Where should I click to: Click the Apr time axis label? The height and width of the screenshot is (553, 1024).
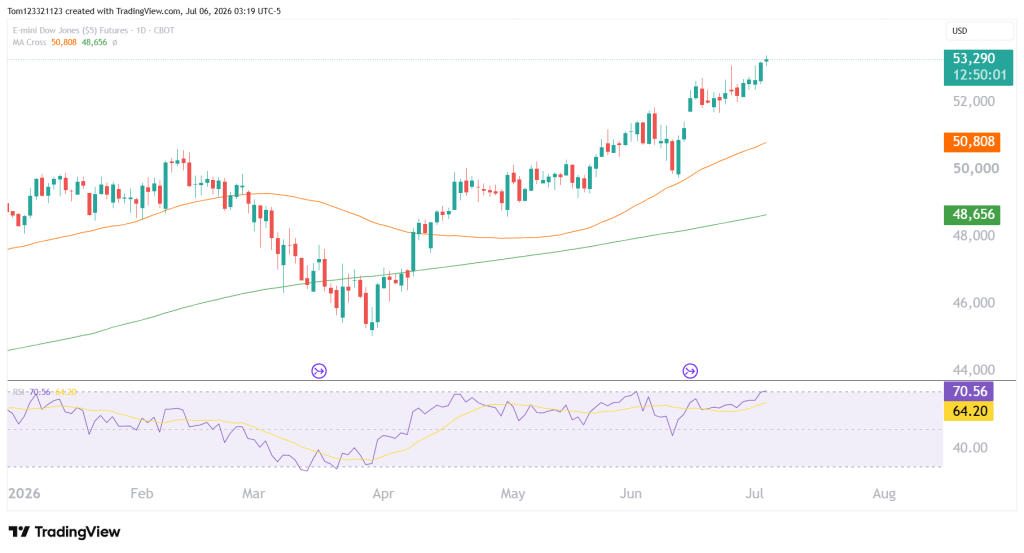tap(383, 493)
